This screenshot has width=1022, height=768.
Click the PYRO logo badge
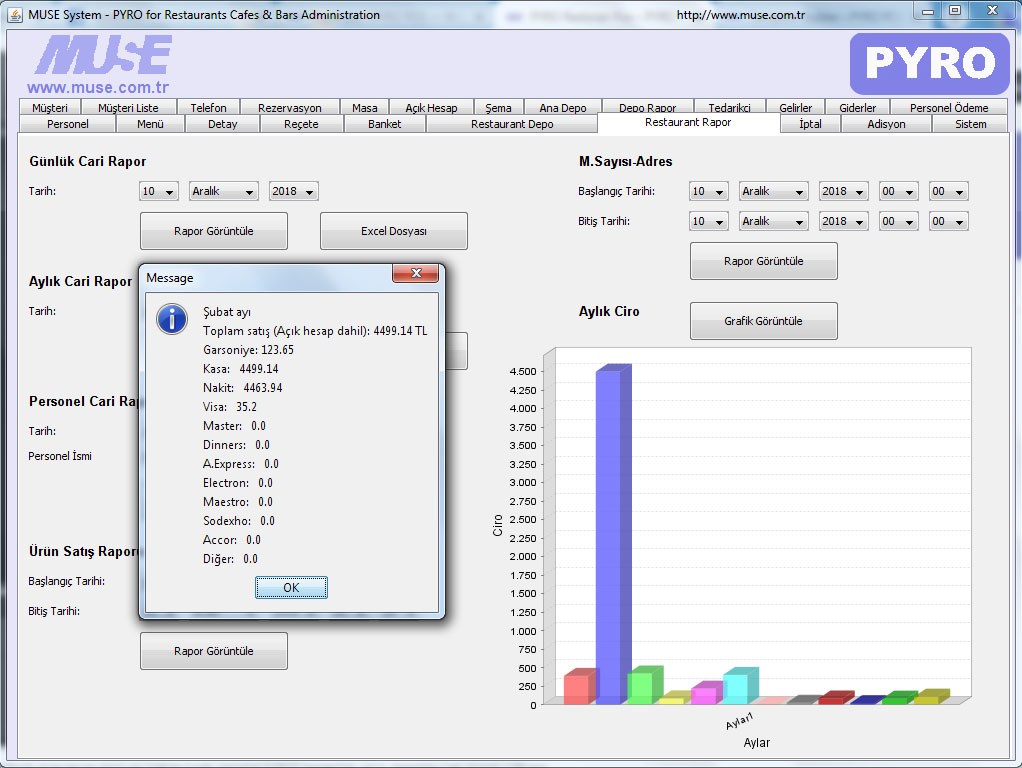(929, 63)
